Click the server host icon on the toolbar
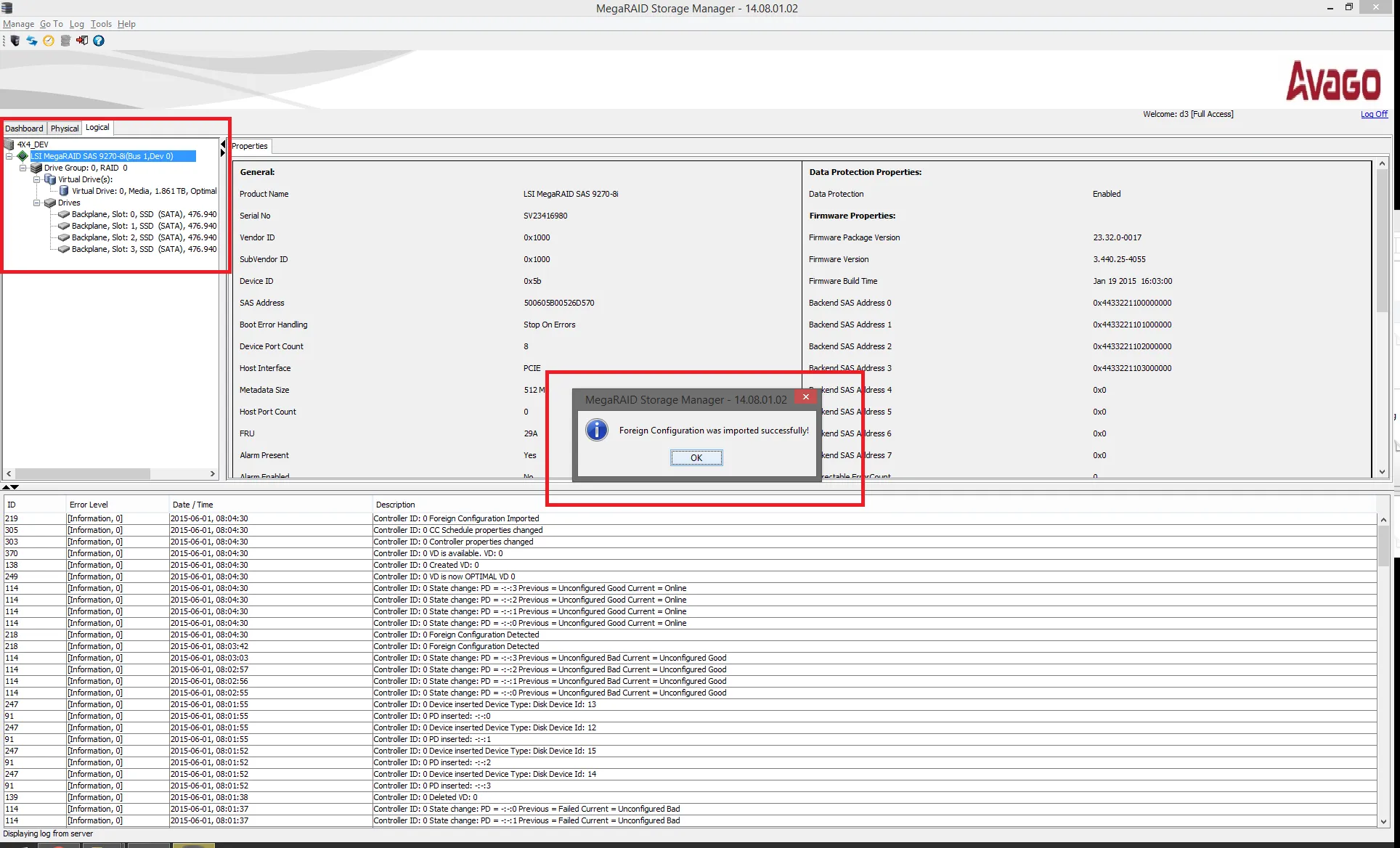This screenshot has height=848, width=1400. pyautogui.click(x=15, y=41)
